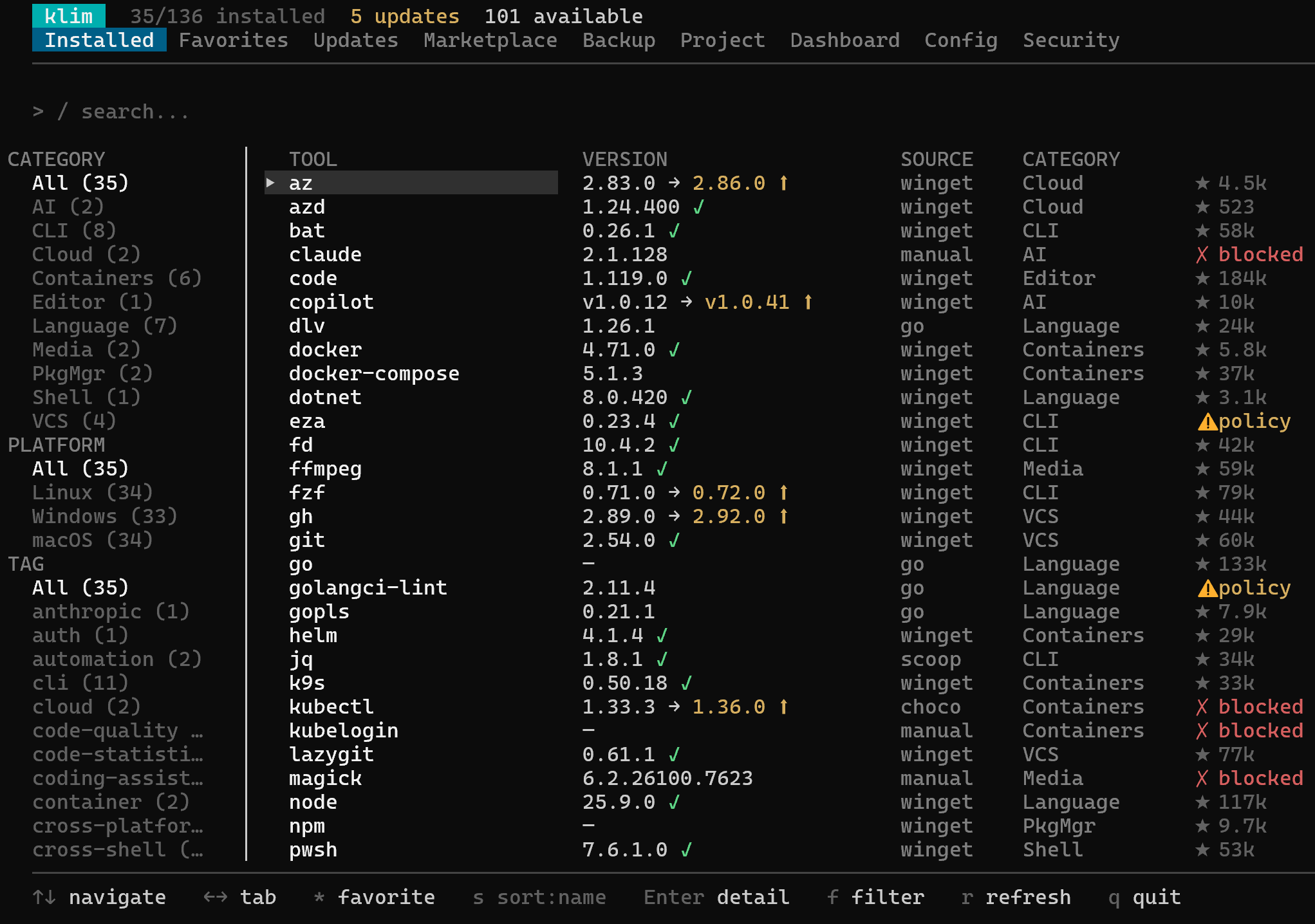
Task: Filter platform by Linux (34)
Action: pos(92,493)
